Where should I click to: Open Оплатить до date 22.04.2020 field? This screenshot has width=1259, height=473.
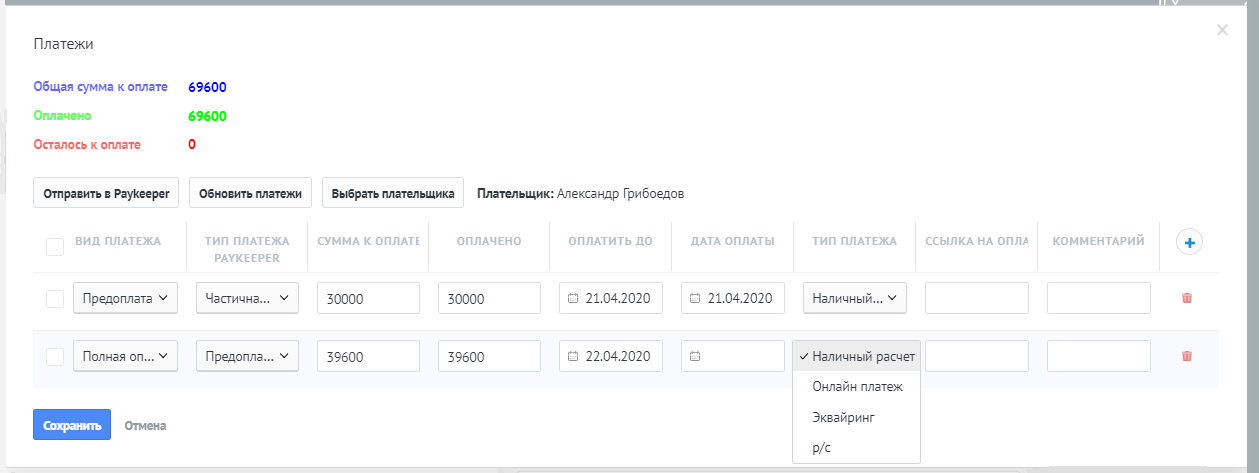[x=611, y=356]
